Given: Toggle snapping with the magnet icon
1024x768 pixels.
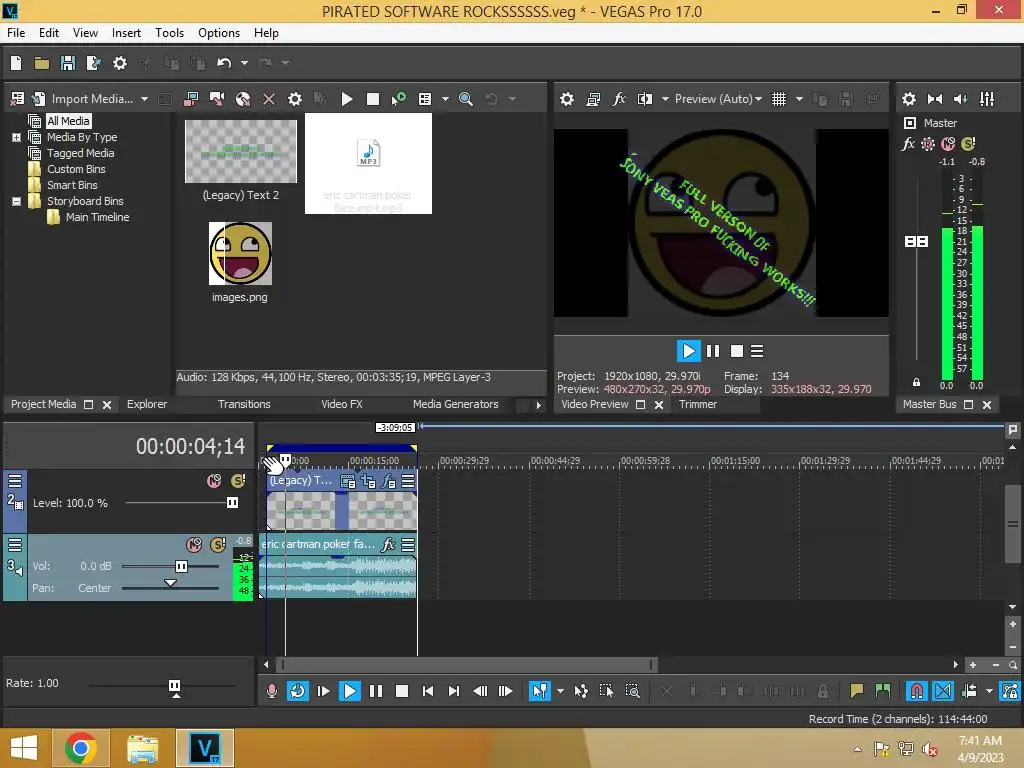Looking at the screenshot, I should point(916,690).
